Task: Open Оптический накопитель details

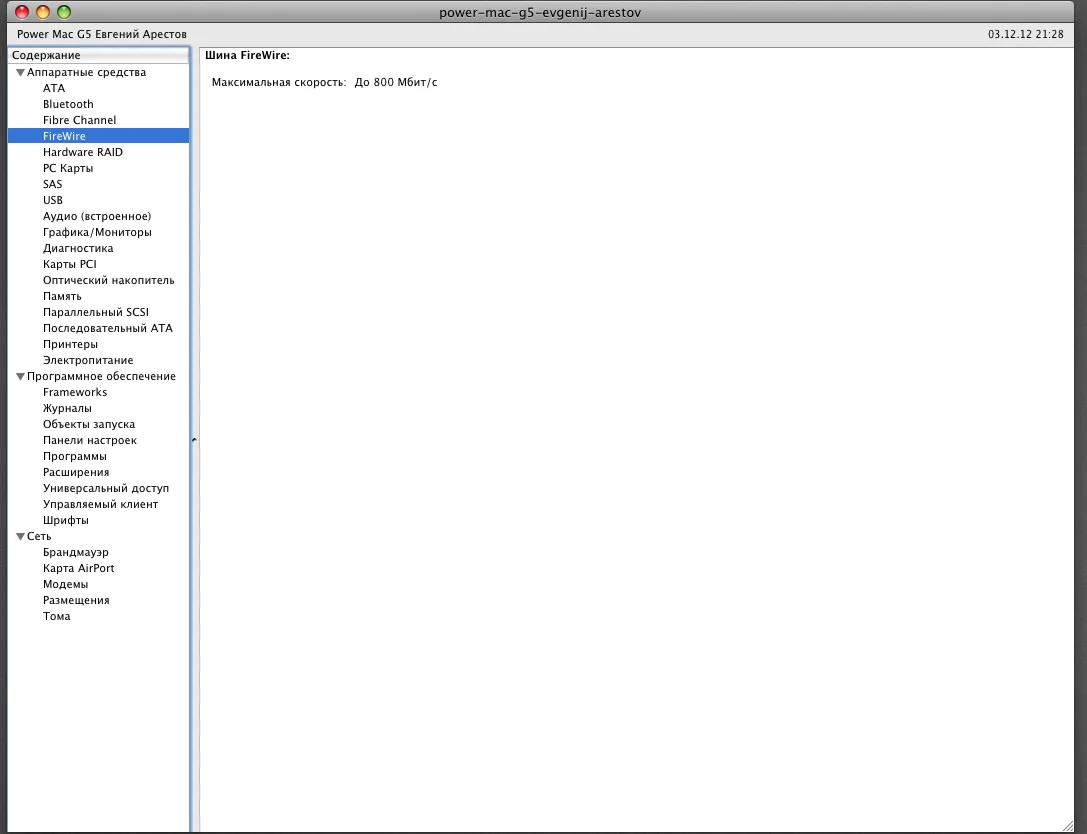Action: [109, 280]
